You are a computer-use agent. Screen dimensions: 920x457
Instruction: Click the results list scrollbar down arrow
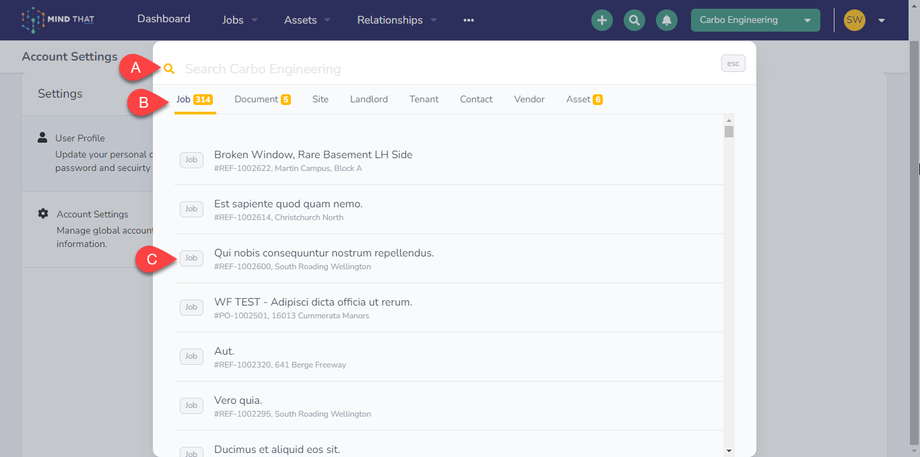(x=729, y=451)
